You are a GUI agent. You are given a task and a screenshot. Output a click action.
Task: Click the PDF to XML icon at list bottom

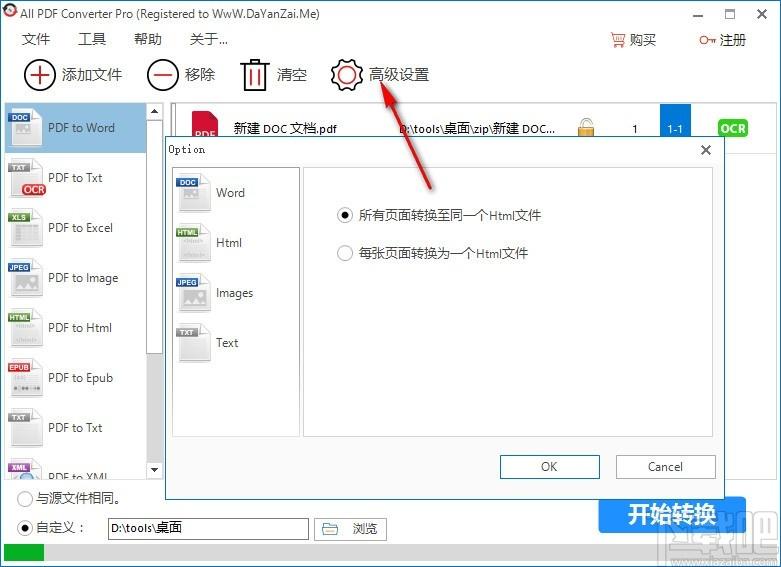(x=25, y=469)
